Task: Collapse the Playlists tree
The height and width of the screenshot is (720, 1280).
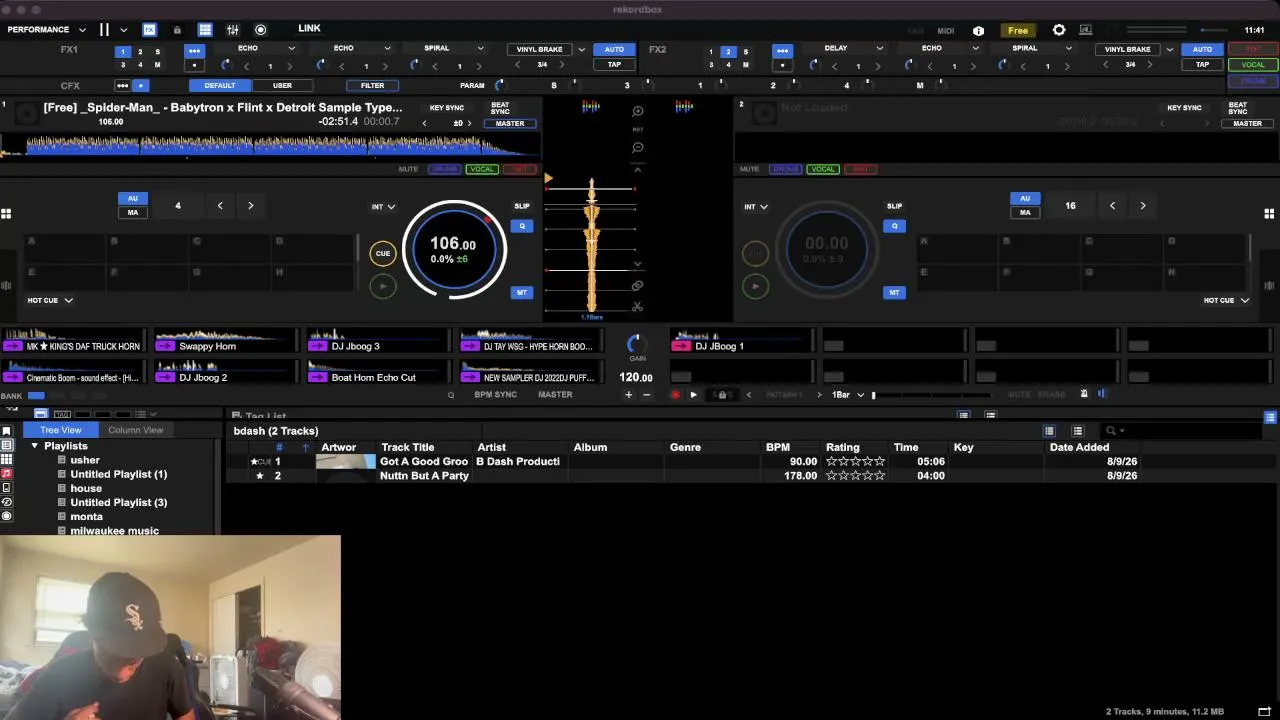Action: click(34, 446)
